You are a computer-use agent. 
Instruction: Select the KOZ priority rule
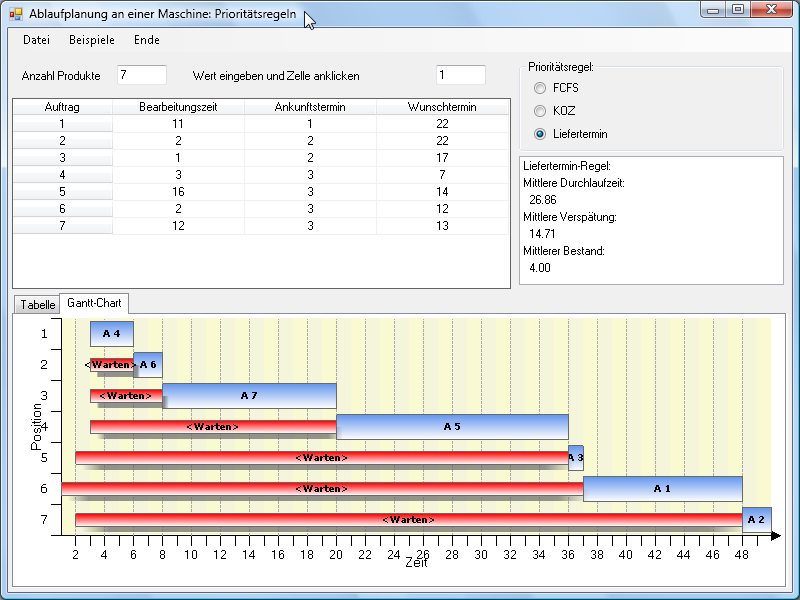point(541,111)
